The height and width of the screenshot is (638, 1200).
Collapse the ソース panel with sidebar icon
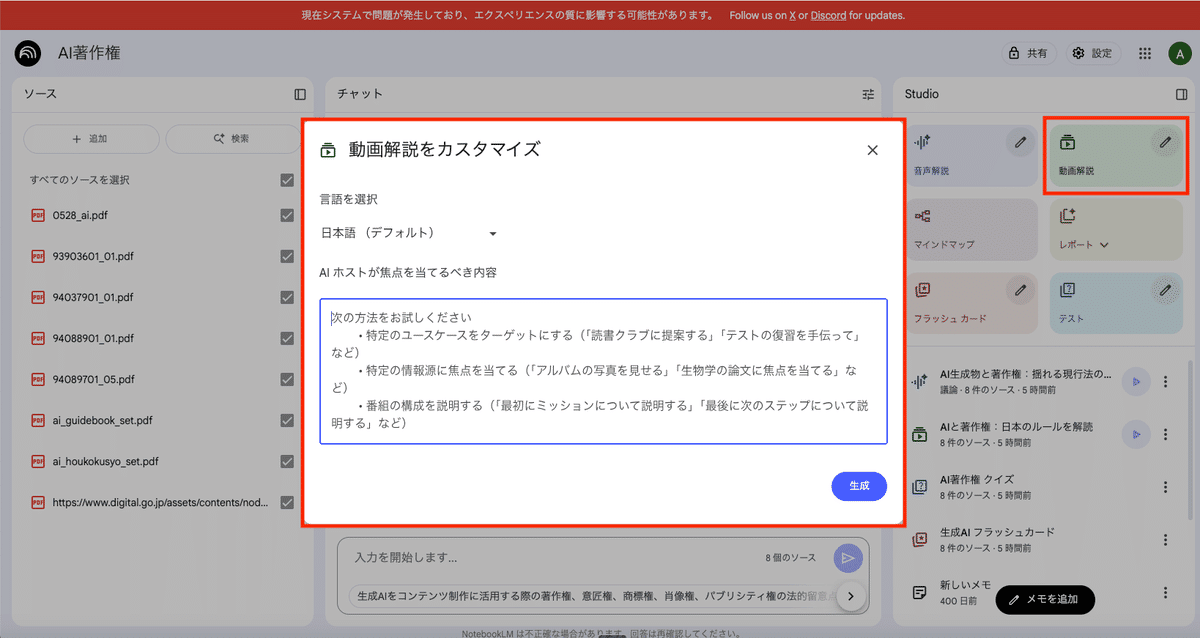(x=300, y=94)
